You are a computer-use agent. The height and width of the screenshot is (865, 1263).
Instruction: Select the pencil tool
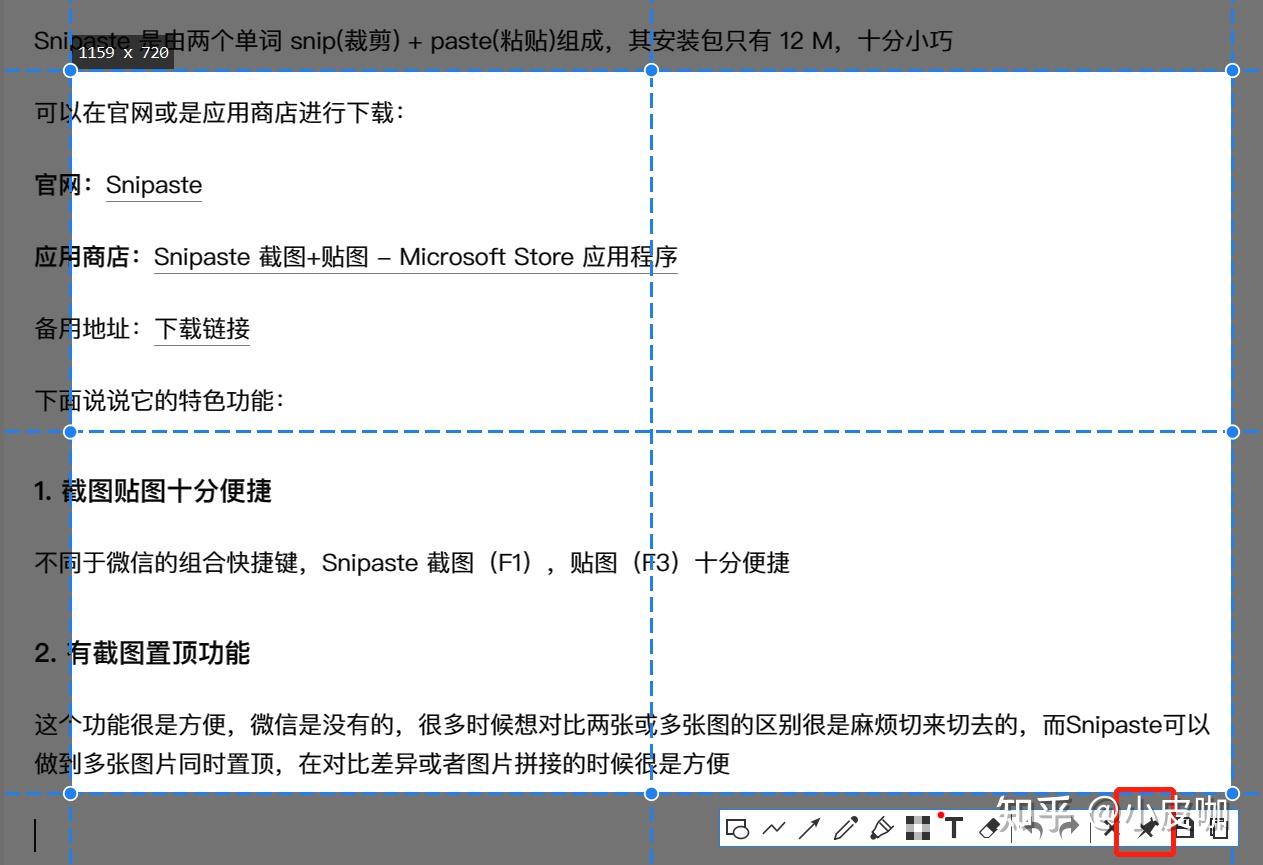coord(846,828)
